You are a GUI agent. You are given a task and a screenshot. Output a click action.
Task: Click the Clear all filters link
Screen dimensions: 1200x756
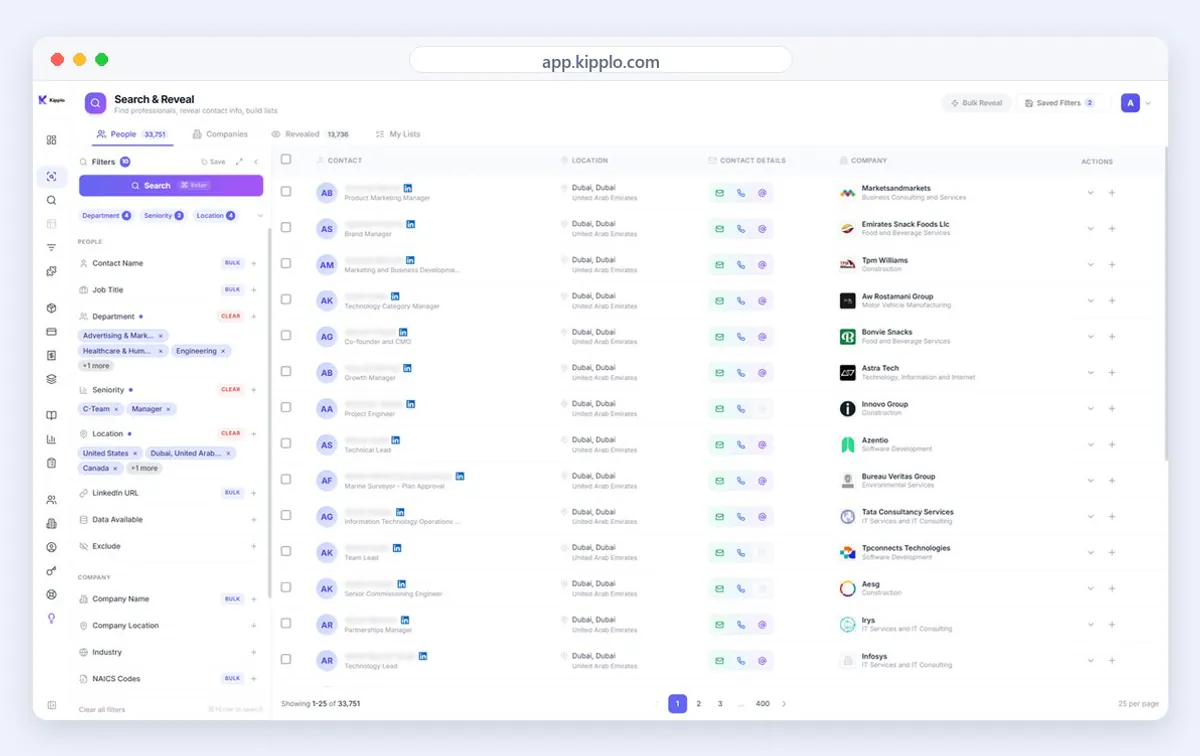pos(102,710)
